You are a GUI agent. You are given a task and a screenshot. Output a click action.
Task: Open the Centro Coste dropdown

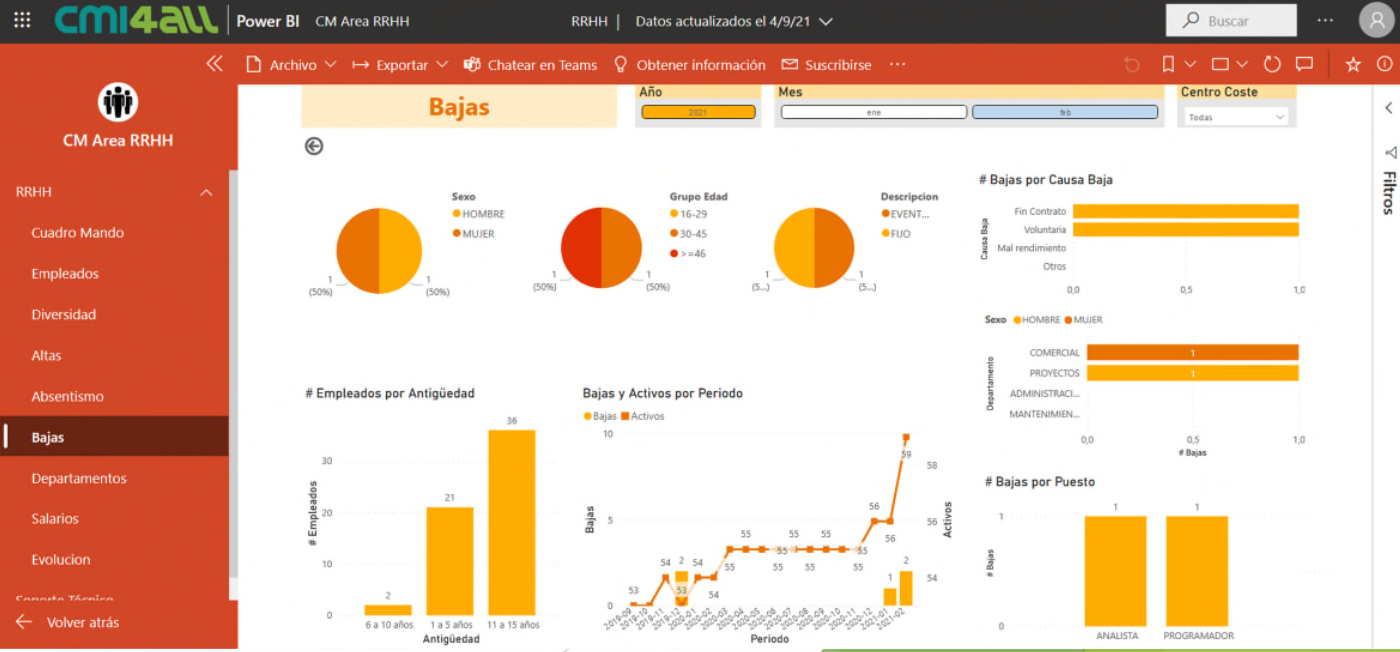(x=1236, y=117)
